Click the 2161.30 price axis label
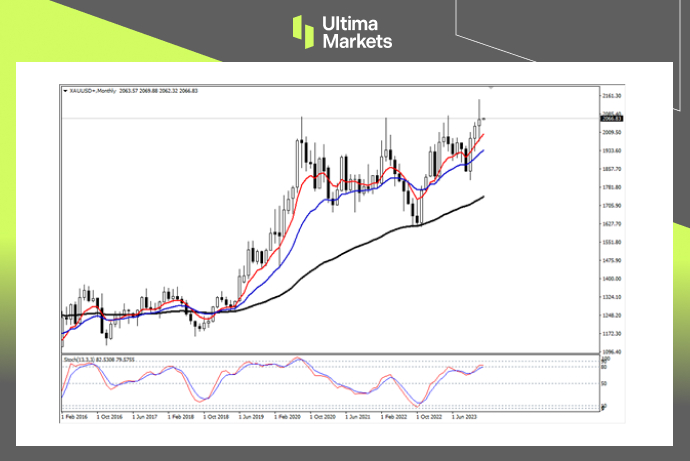Image resolution: width=690 pixels, height=461 pixels. click(612, 96)
